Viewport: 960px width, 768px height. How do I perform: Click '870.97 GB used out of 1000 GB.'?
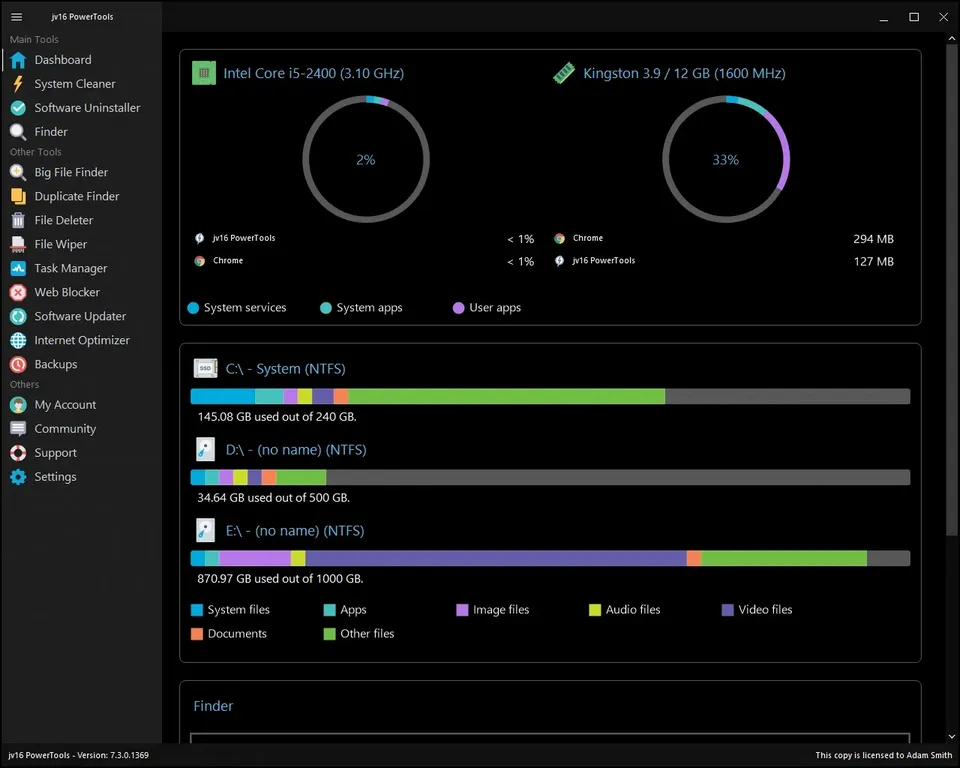[280, 579]
